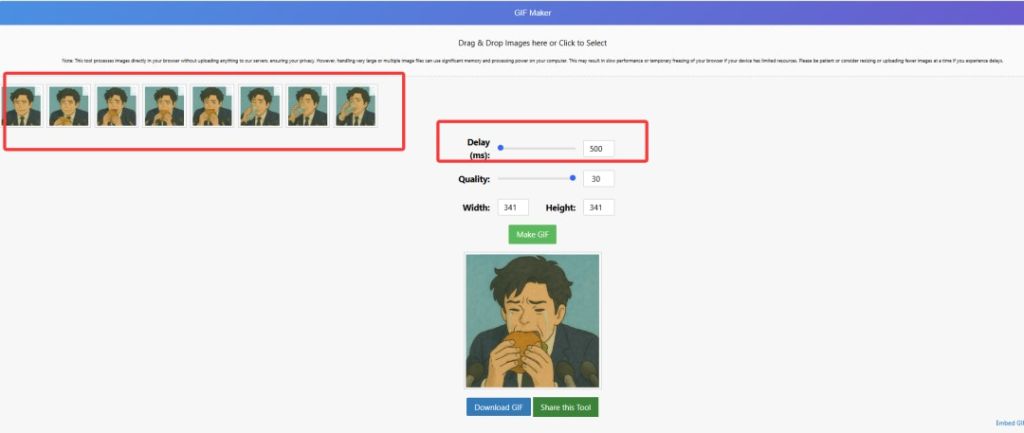Click the Width input field
1024x433 pixels.
(513, 208)
